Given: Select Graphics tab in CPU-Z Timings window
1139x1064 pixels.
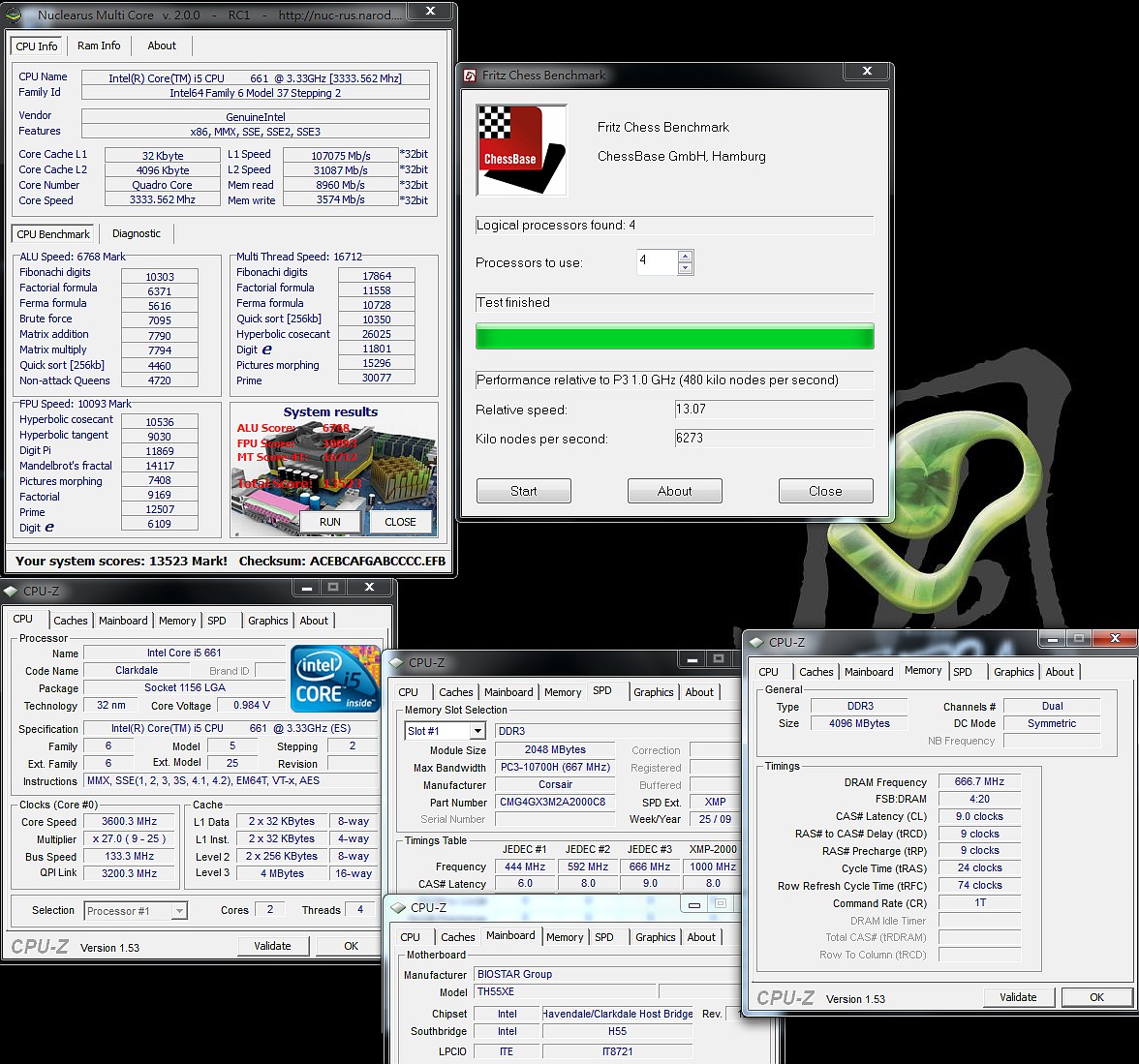Looking at the screenshot, I should [1014, 673].
